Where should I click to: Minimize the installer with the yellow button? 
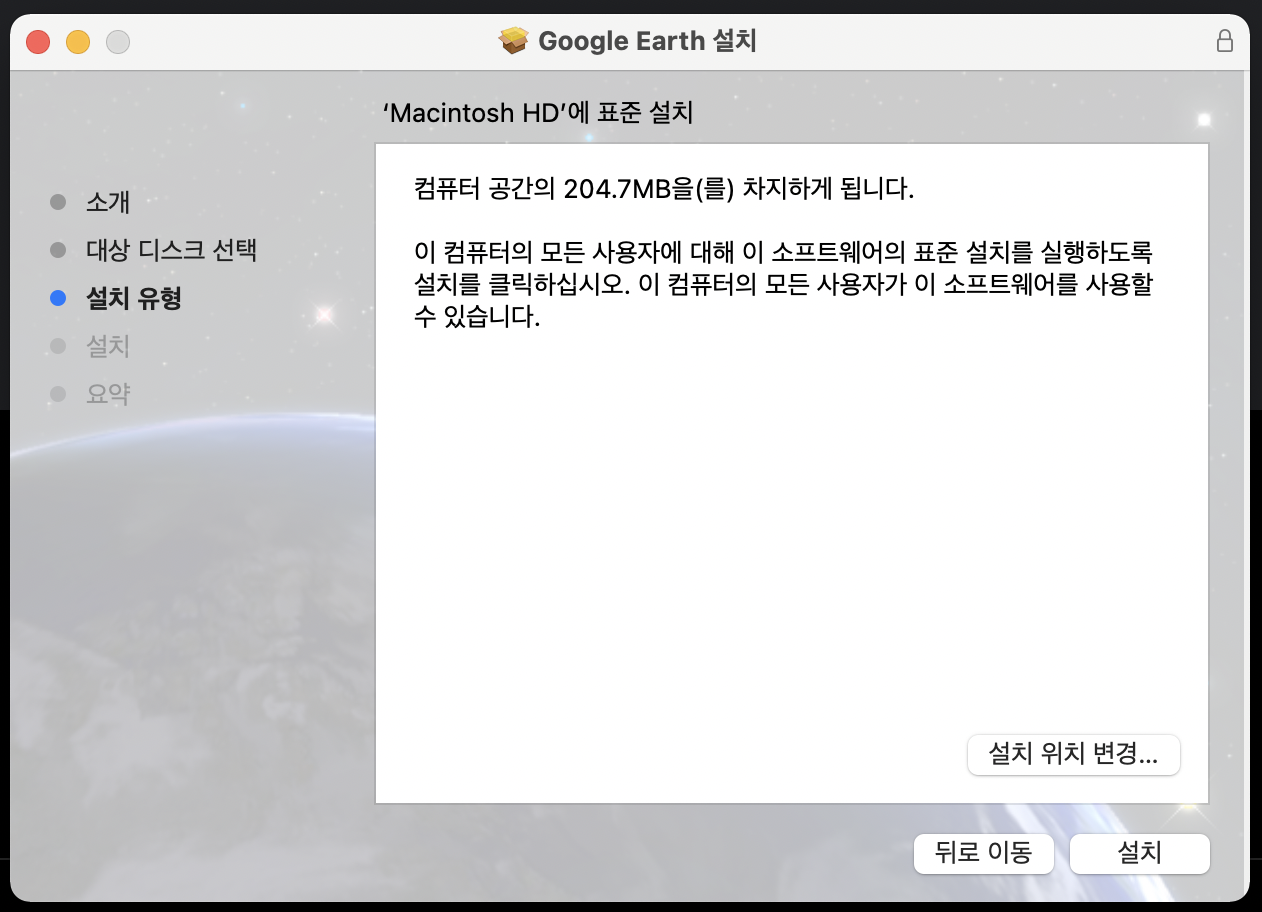pos(78,42)
